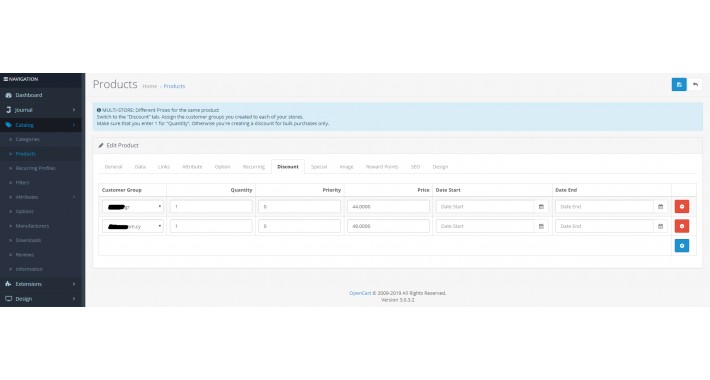Open calendar for Date End in 48.0000 row
This screenshot has height=380, width=710.
[660, 226]
